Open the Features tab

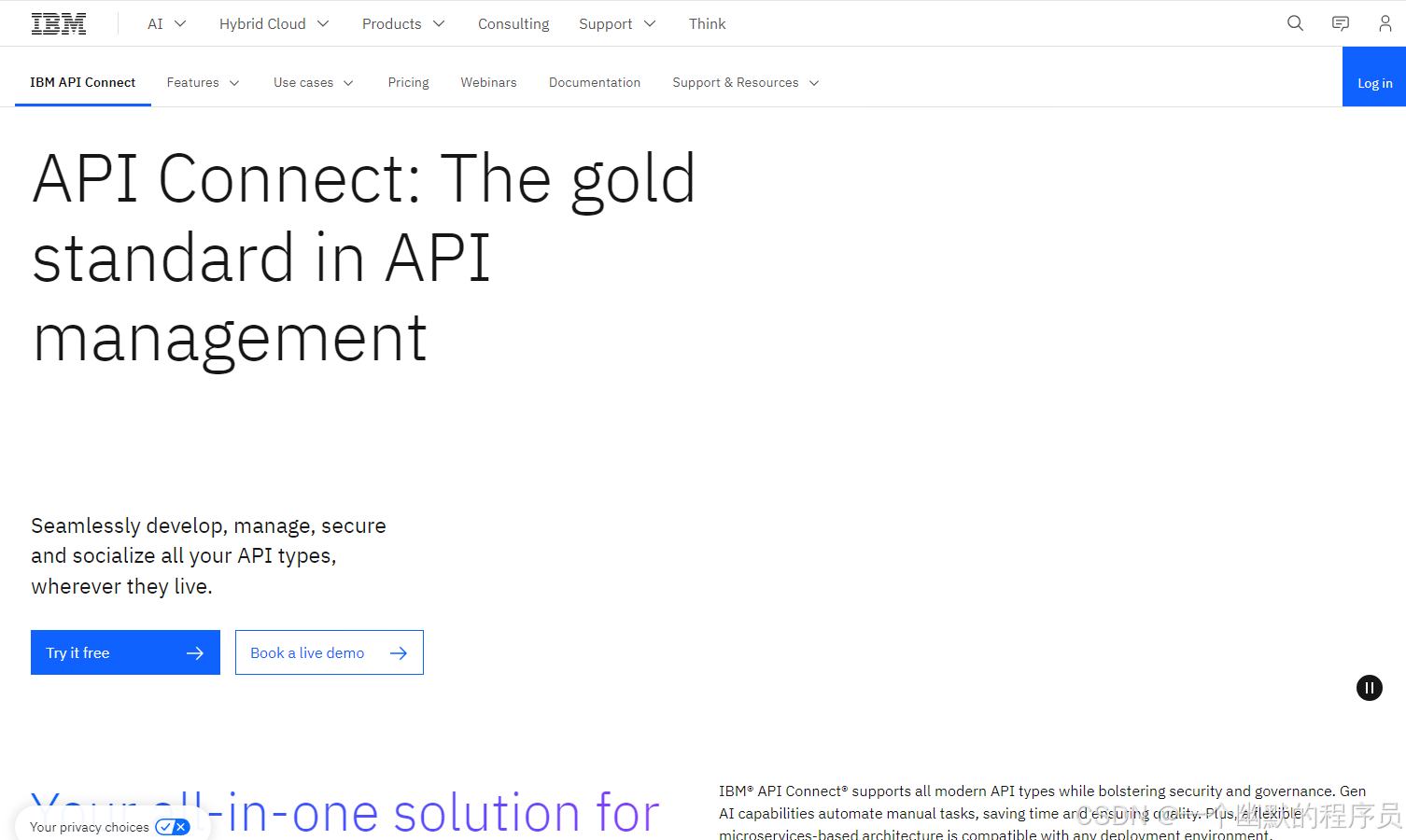[x=203, y=82]
